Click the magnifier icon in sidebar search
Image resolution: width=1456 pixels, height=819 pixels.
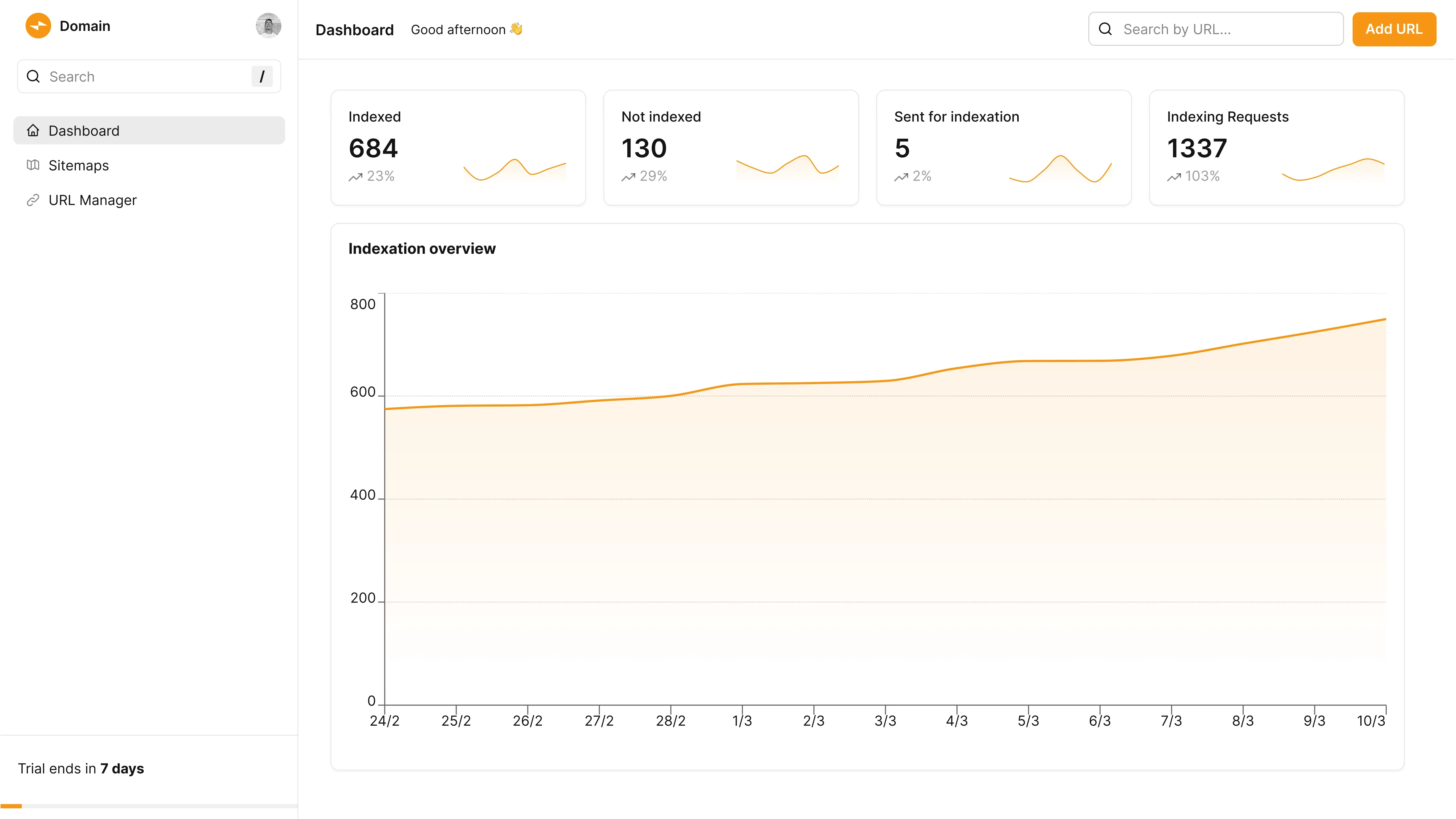[x=33, y=76]
